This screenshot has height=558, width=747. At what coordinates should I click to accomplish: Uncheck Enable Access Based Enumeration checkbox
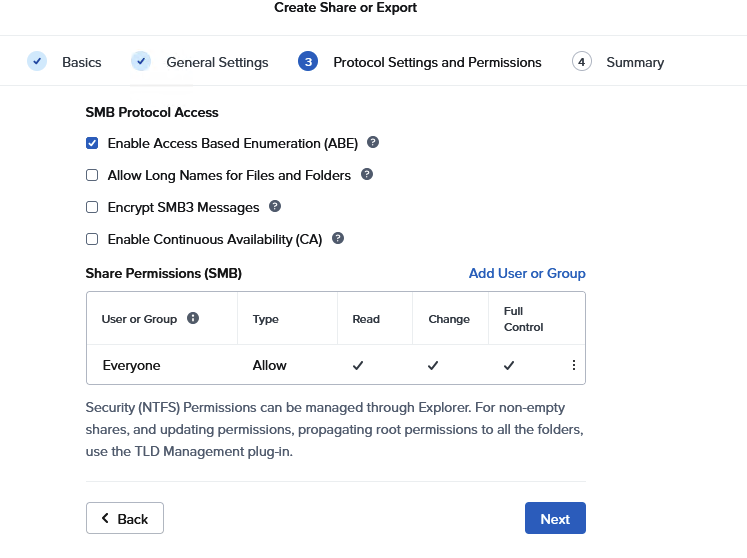click(92, 143)
